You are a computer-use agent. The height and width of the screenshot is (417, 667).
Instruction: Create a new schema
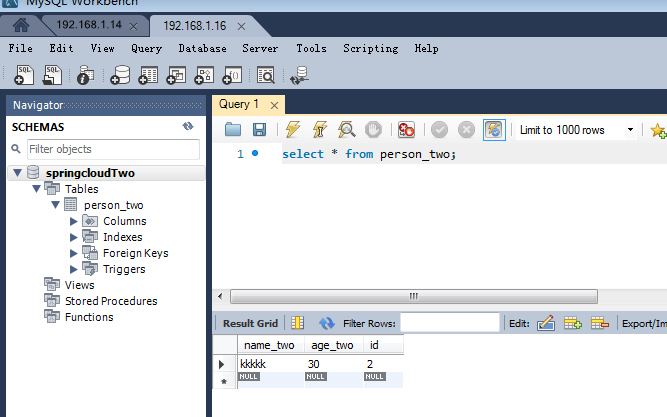pyautogui.click(x=120, y=75)
